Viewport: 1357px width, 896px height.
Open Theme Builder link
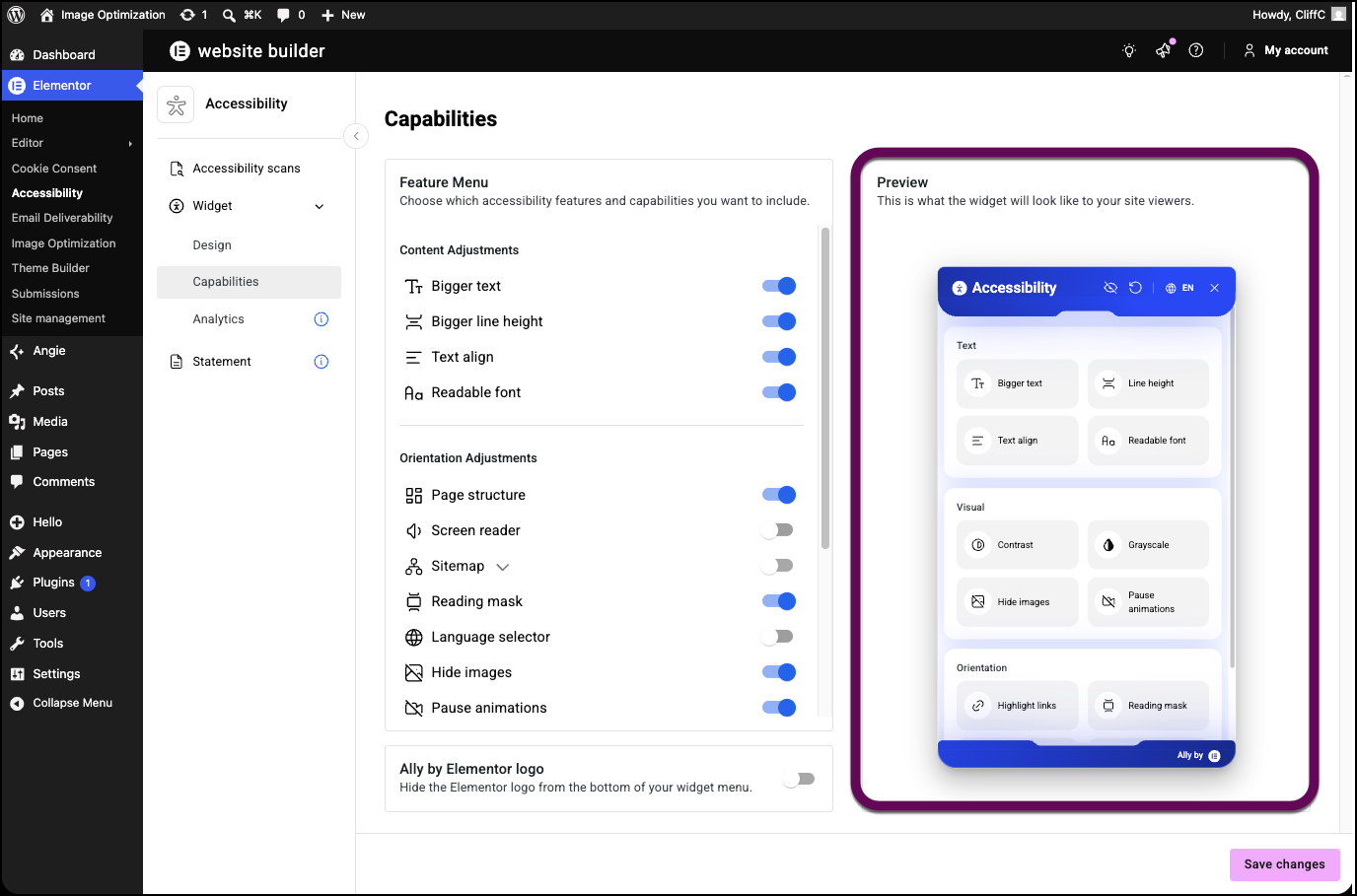(50, 268)
